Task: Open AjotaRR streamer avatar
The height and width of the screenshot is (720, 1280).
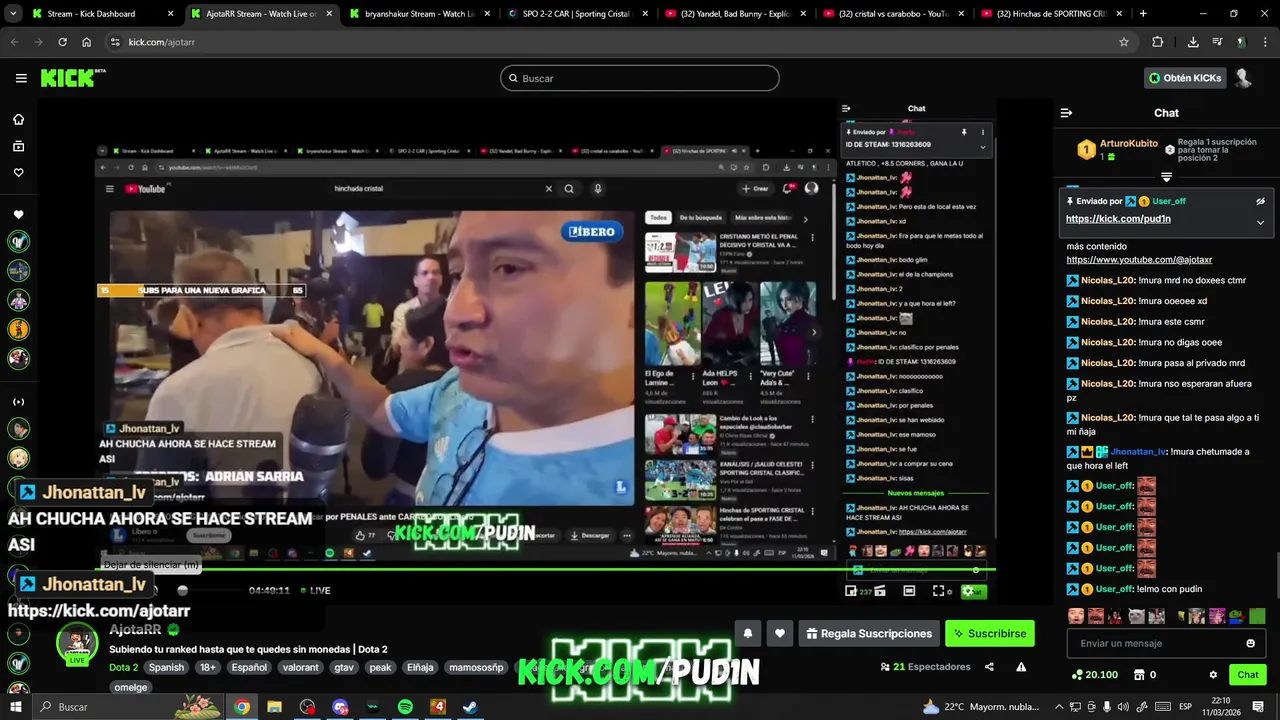Action: [x=77, y=644]
